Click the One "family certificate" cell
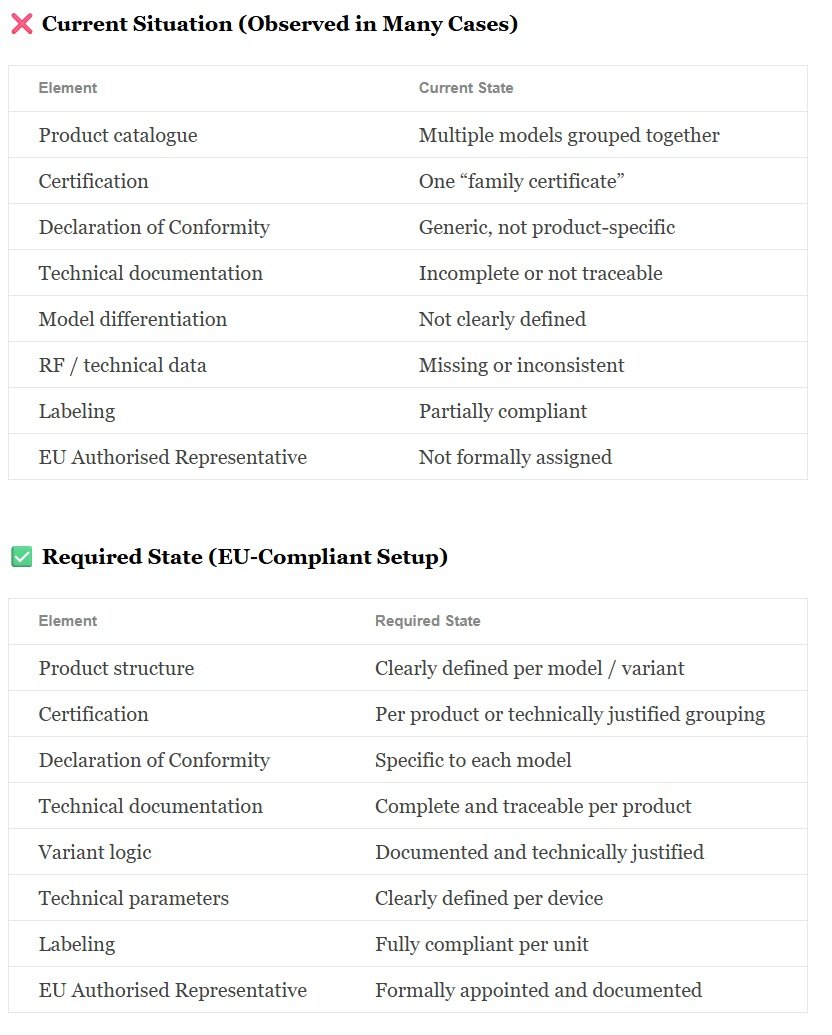Image resolution: width=832 pixels, height=1035 pixels. 521,181
